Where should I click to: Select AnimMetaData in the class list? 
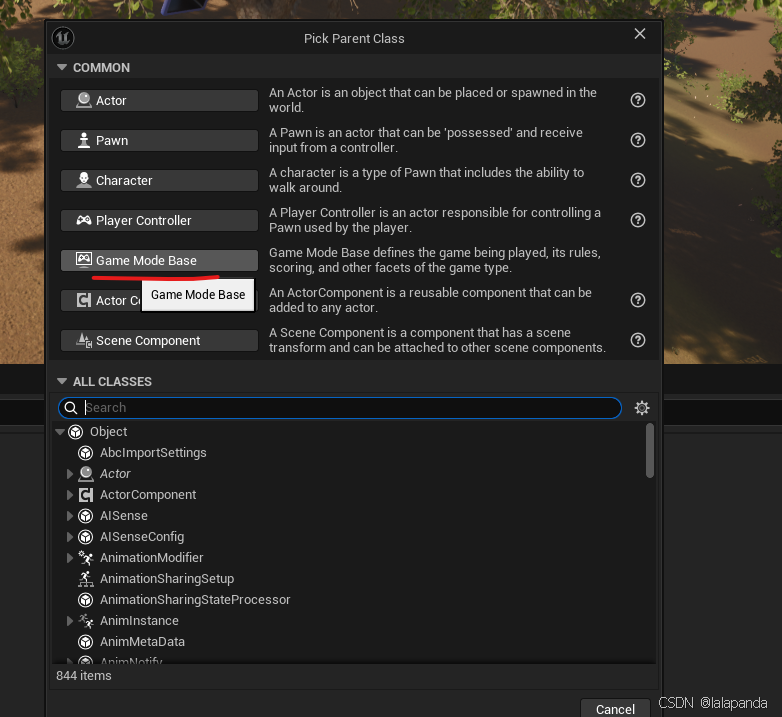coord(142,642)
